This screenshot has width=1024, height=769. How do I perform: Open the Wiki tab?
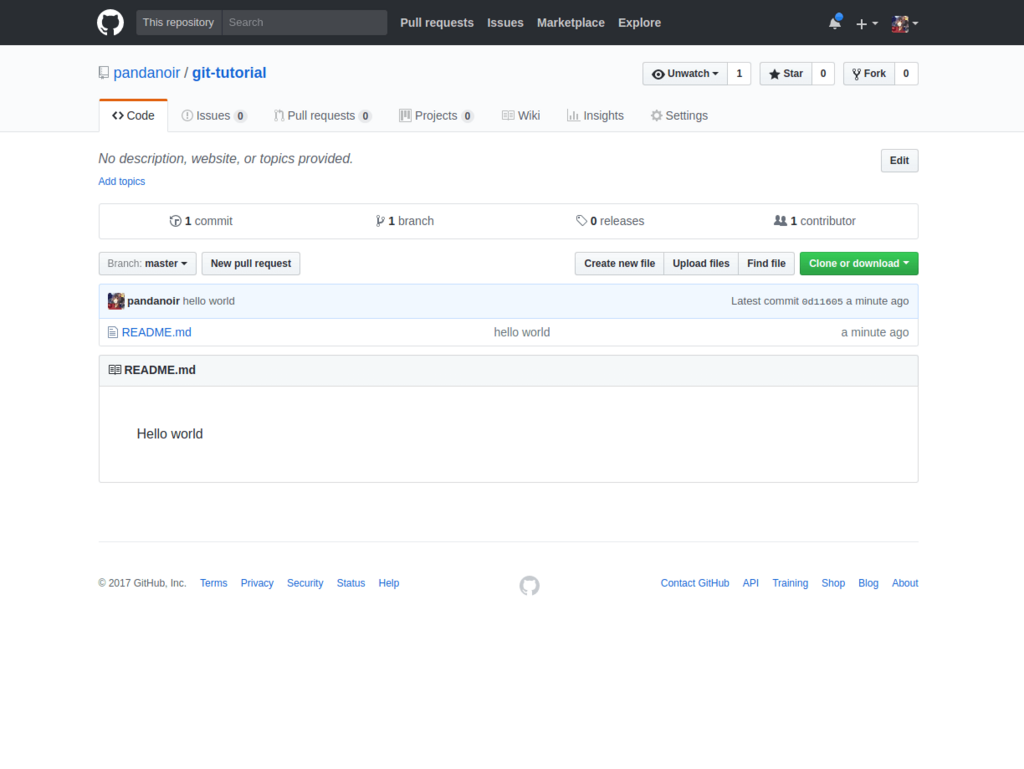pyautogui.click(x=521, y=116)
